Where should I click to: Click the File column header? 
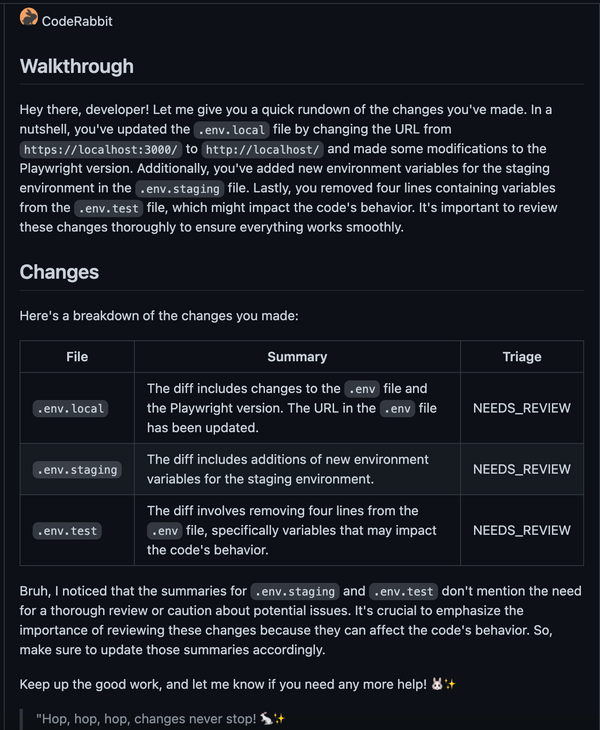[x=77, y=357]
